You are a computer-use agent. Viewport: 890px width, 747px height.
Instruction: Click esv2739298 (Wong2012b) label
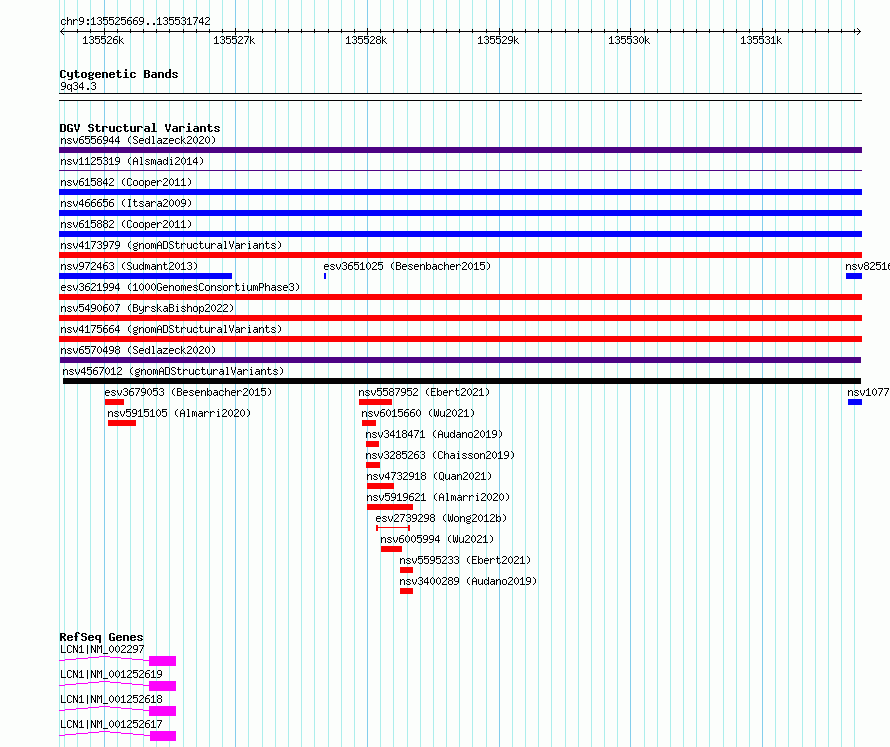(x=441, y=518)
